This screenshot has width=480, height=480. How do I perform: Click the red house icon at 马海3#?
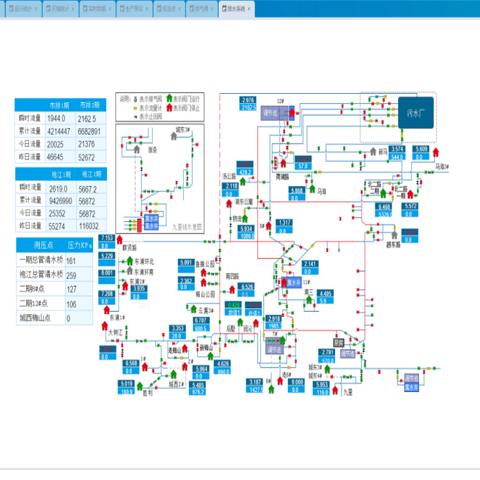(436, 152)
